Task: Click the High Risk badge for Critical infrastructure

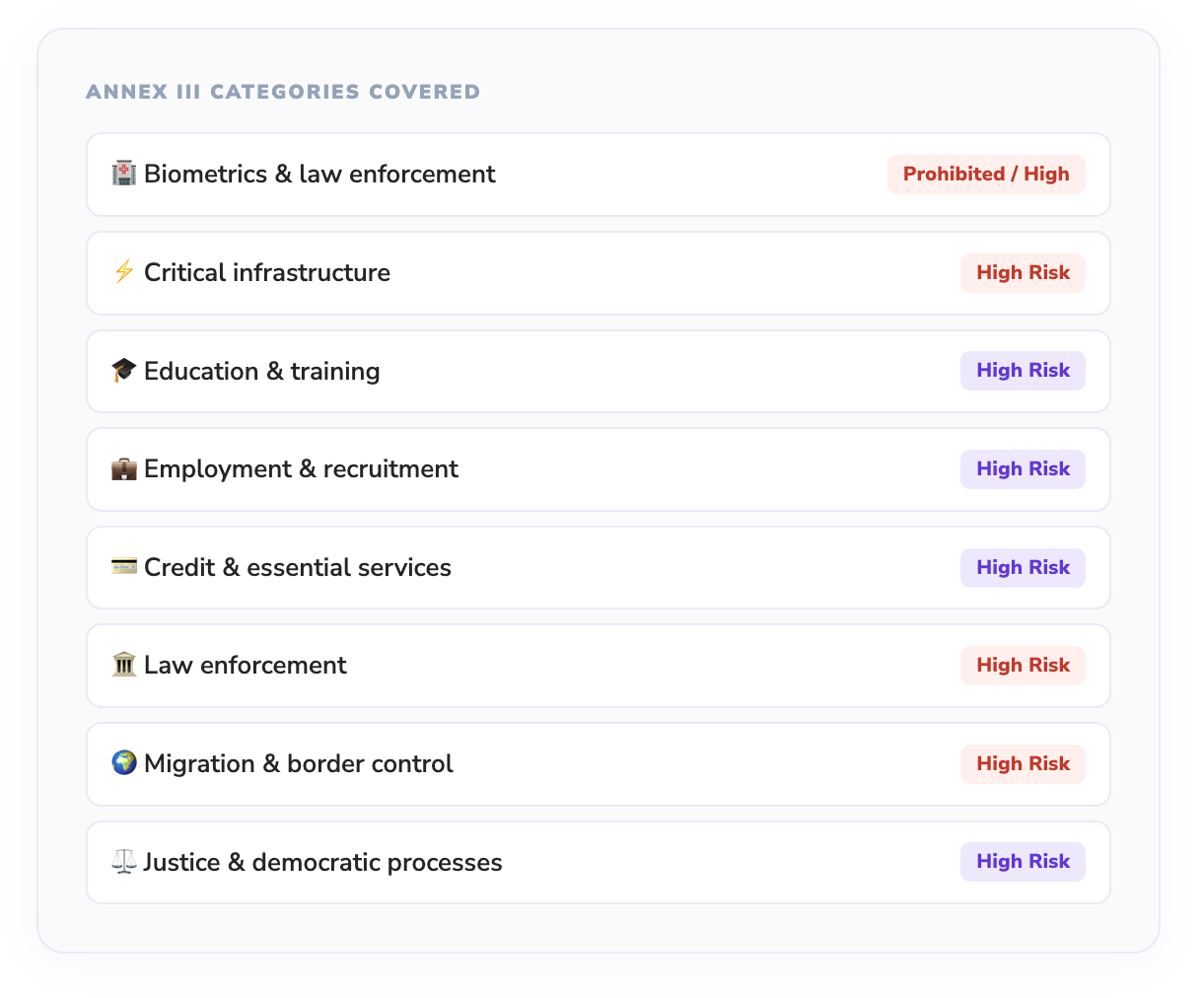Action: click(x=1023, y=273)
